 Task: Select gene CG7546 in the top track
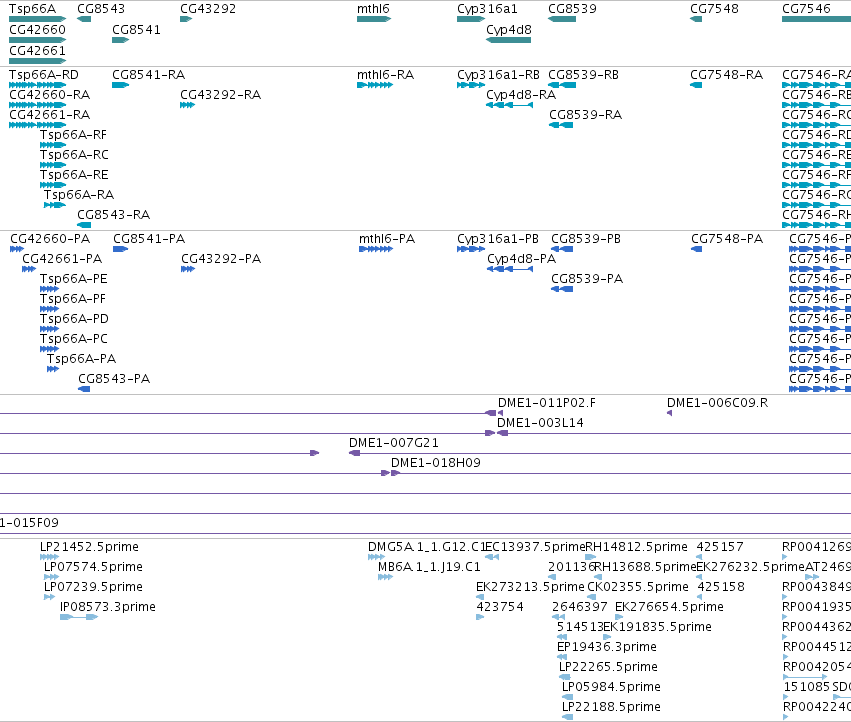pyautogui.click(x=816, y=19)
